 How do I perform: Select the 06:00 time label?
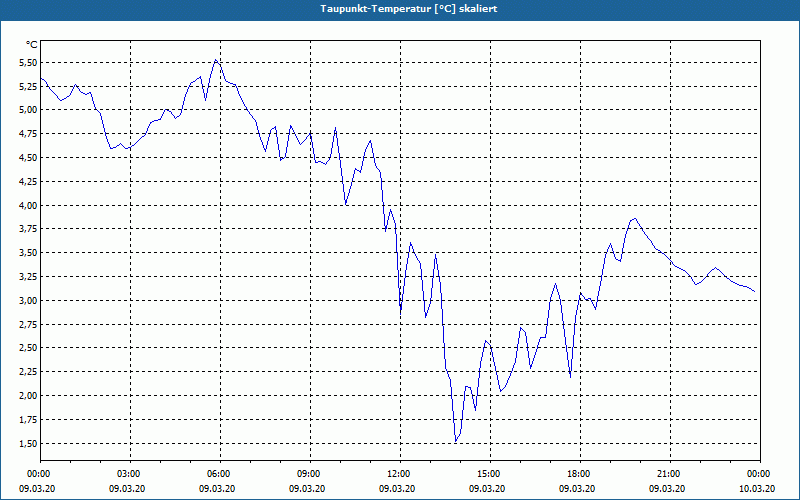(220, 474)
